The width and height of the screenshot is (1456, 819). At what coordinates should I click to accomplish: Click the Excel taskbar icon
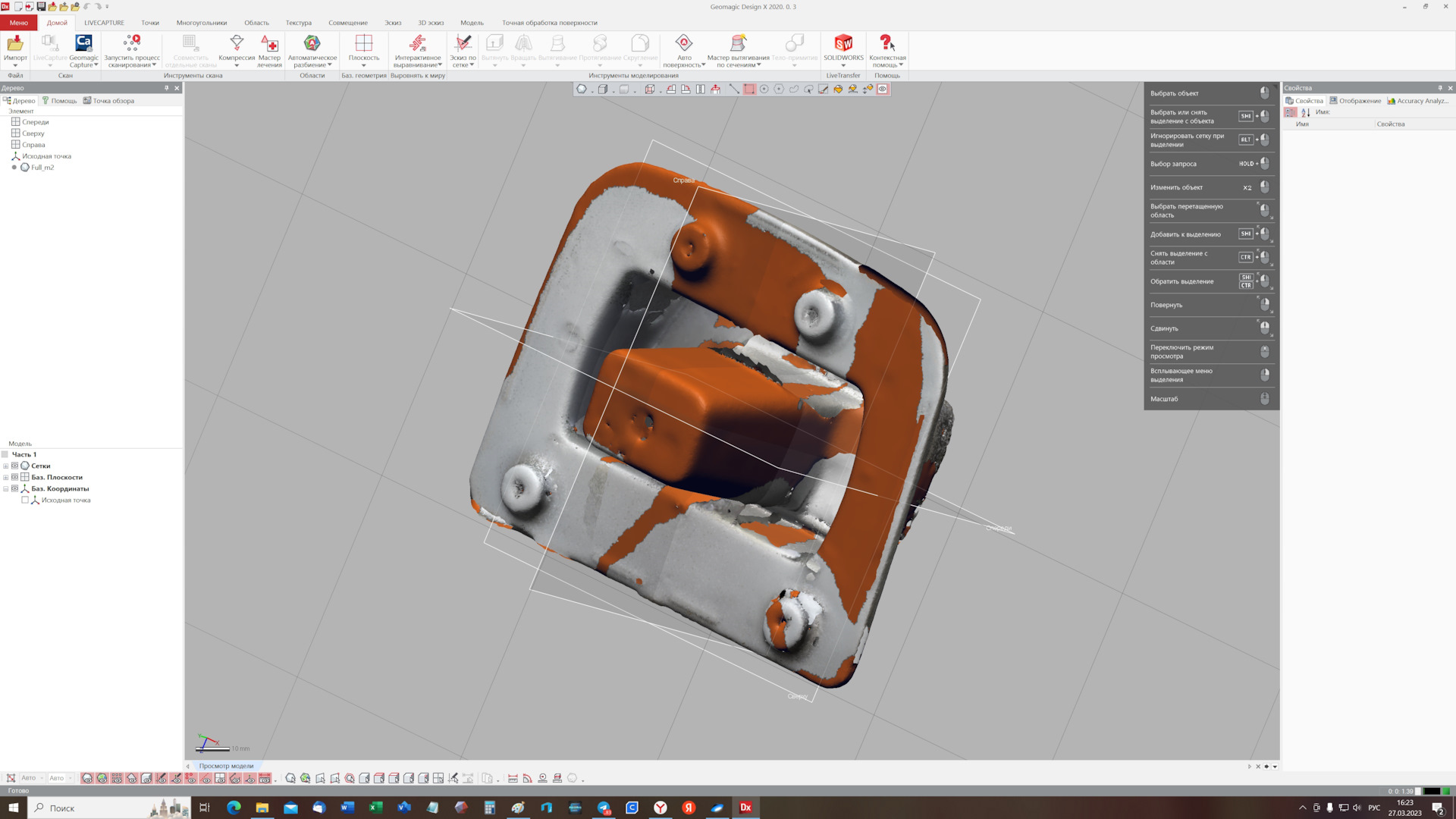pos(375,808)
